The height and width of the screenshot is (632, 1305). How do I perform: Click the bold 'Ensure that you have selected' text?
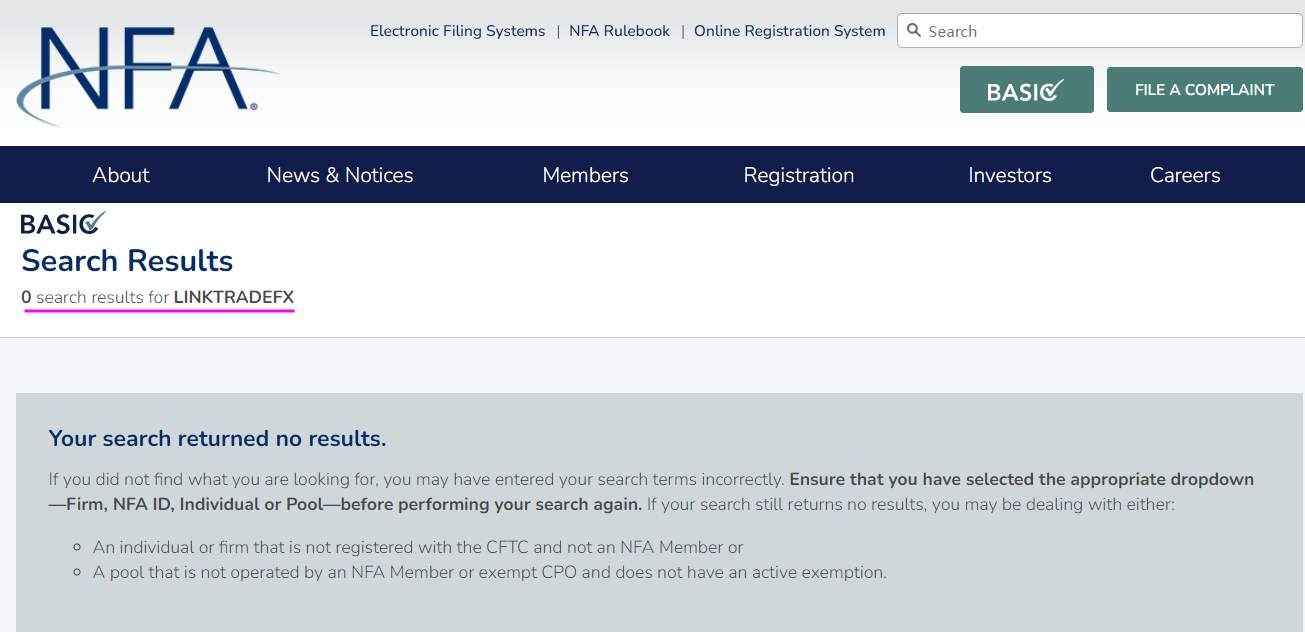click(651, 491)
